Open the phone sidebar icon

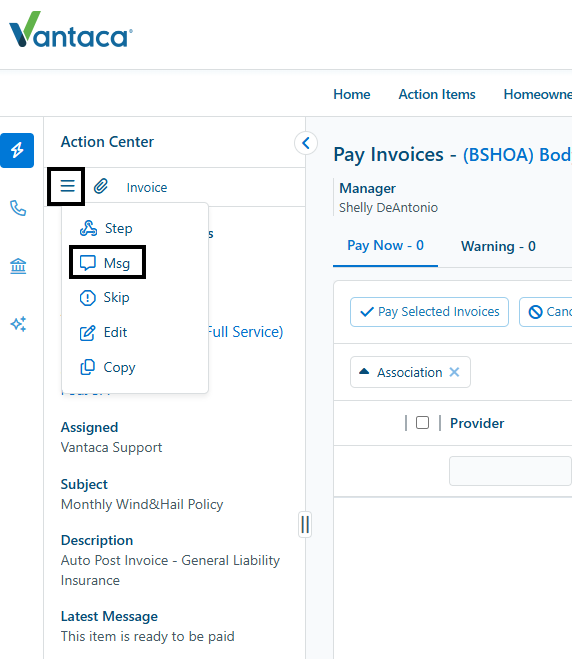(x=18, y=208)
